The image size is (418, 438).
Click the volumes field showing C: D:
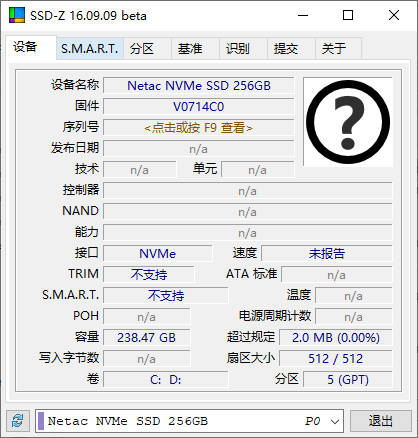tap(166, 380)
